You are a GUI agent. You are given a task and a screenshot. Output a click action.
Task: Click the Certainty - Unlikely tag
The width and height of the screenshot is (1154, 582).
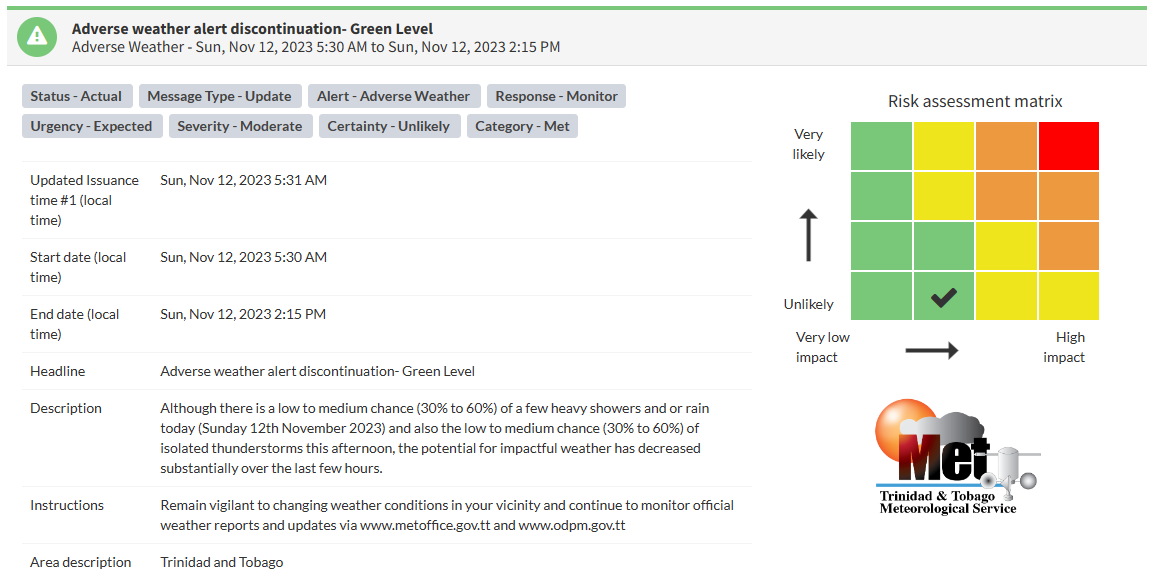pyautogui.click(x=389, y=126)
